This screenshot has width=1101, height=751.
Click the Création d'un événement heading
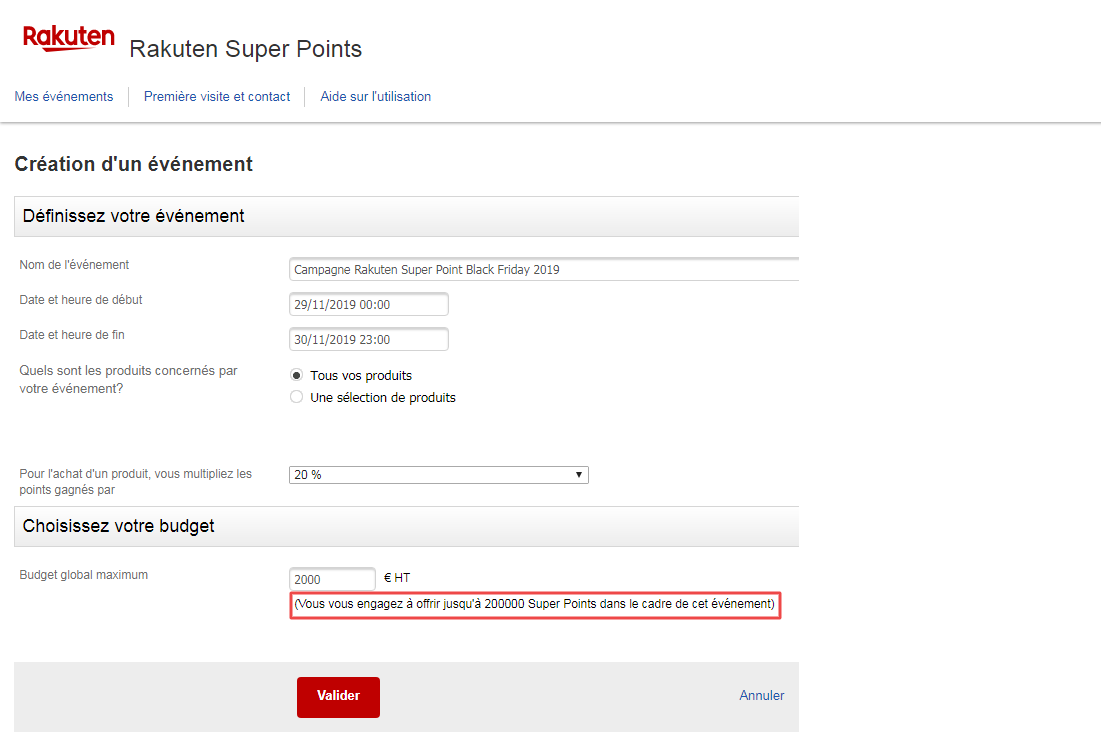tap(132, 164)
